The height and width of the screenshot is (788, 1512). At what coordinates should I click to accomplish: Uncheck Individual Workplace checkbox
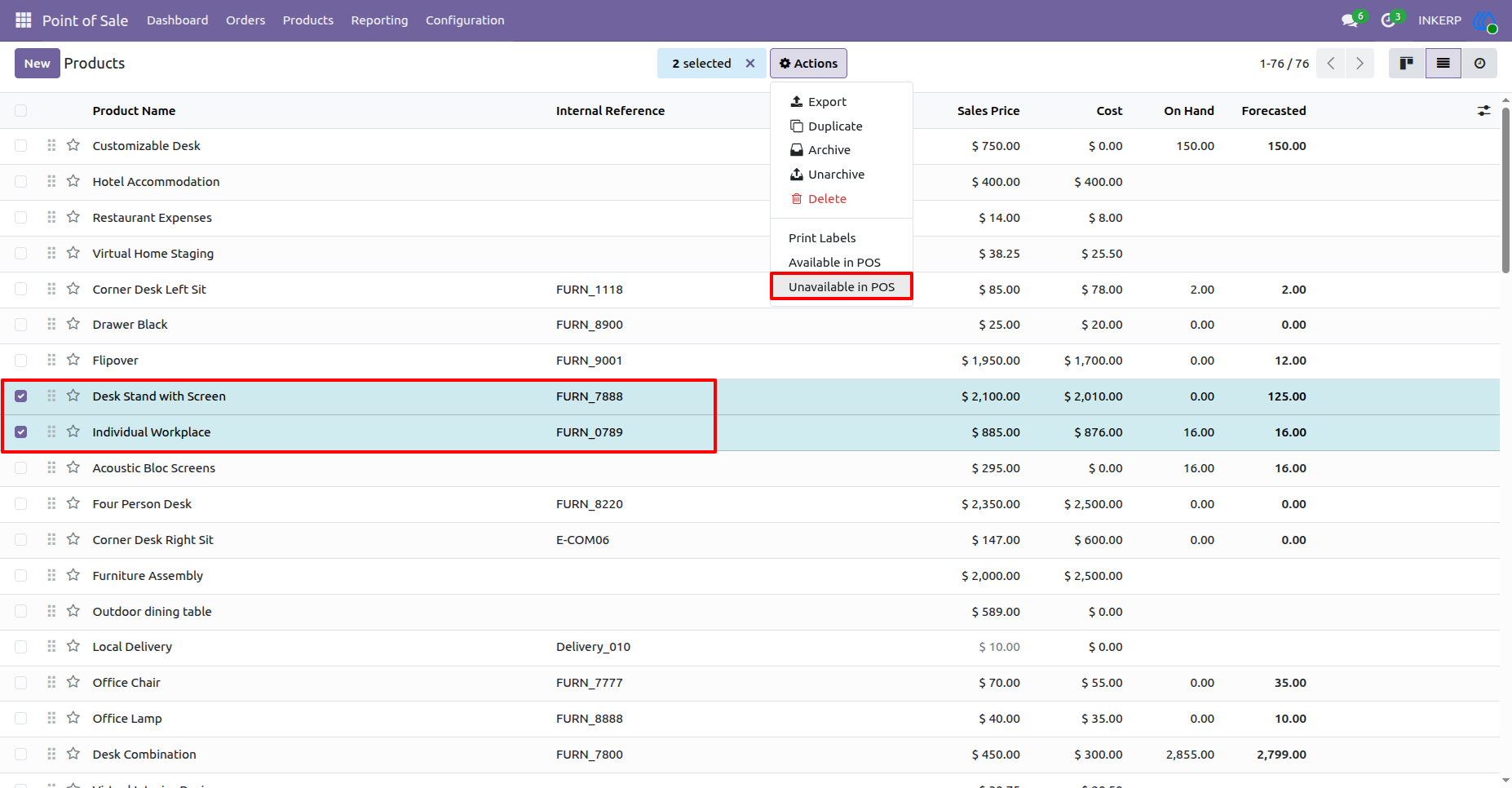(21, 432)
